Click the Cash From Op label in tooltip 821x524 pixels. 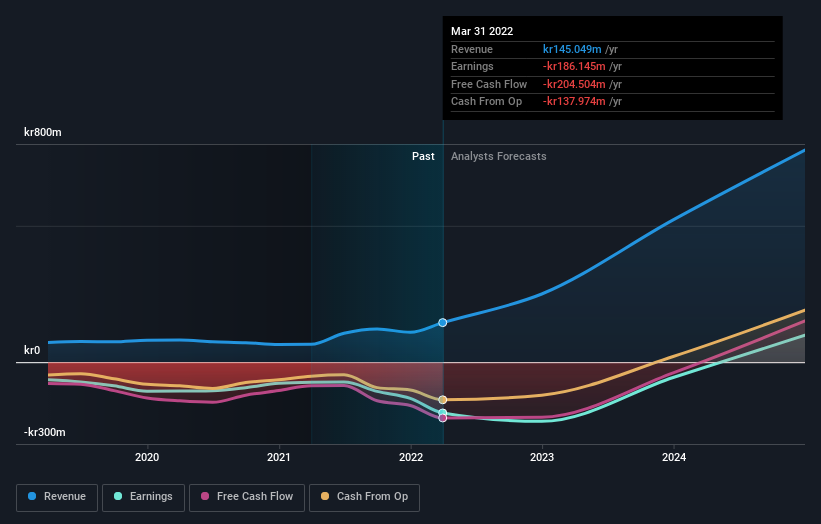[486, 102]
